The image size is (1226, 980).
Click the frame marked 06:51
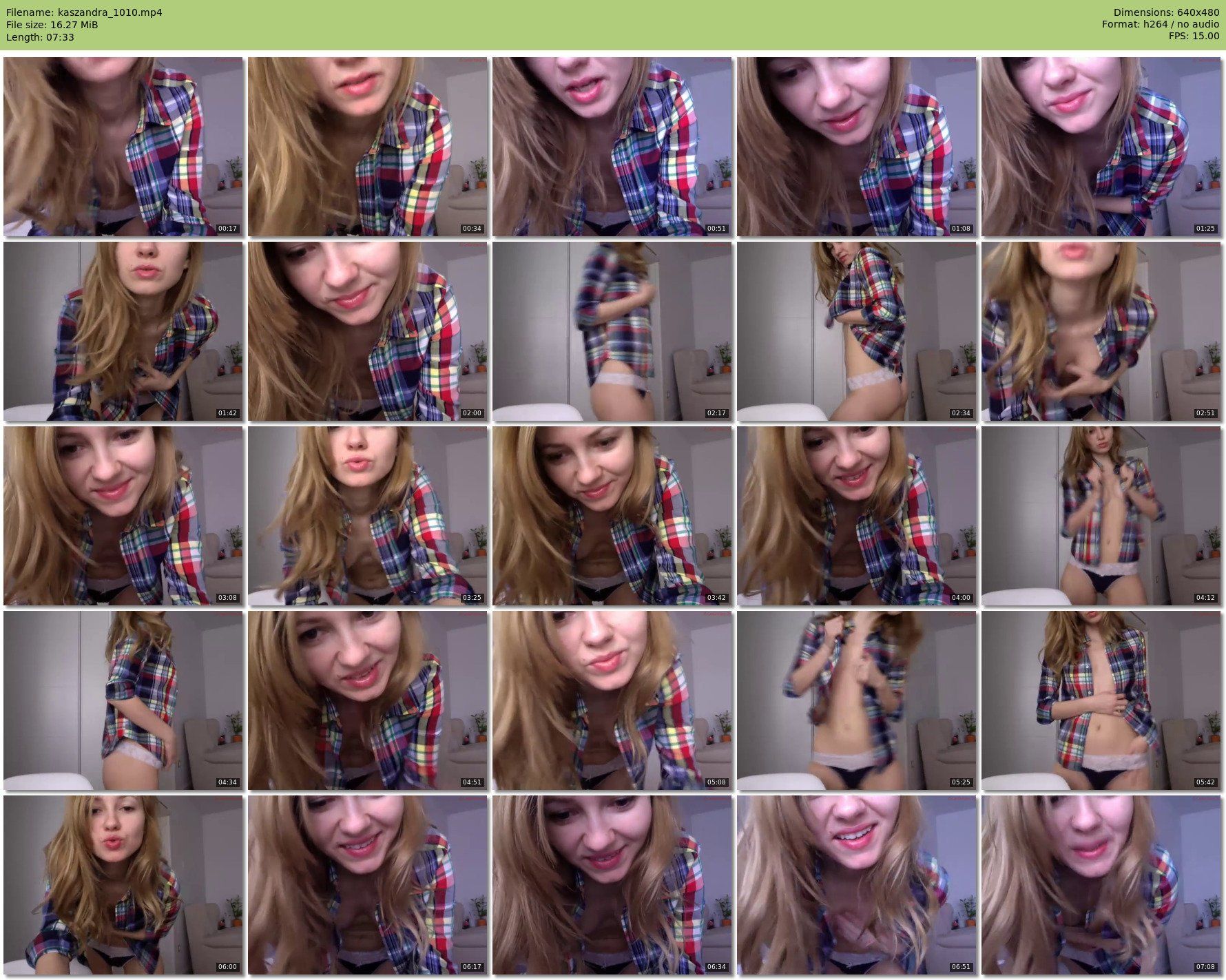point(857,885)
